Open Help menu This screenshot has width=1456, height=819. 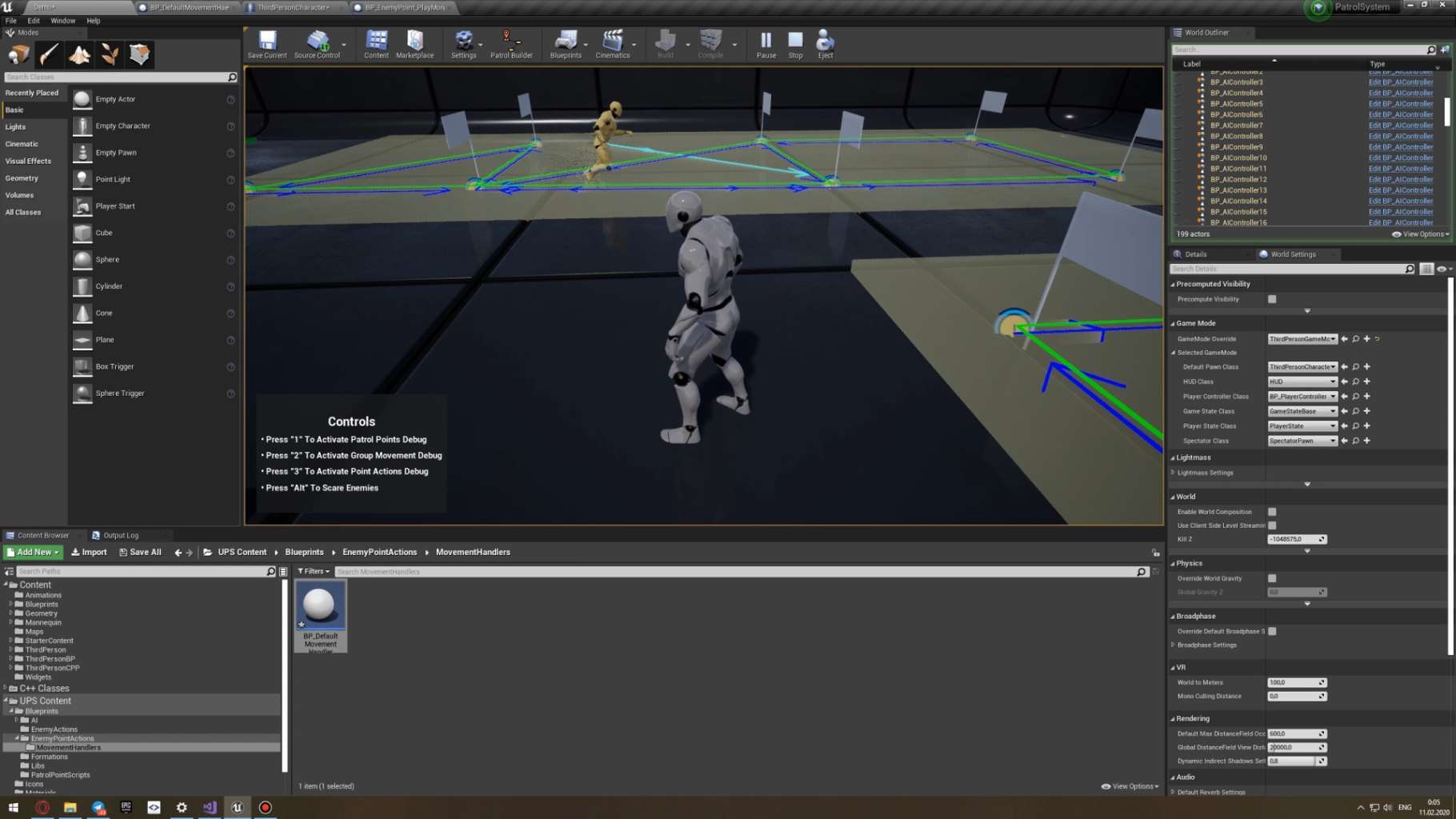[x=93, y=21]
